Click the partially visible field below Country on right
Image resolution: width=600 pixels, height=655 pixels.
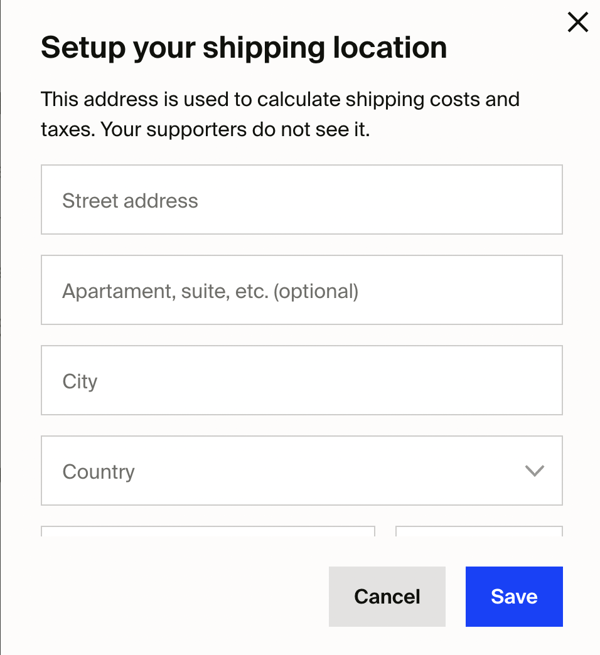pyautogui.click(x=479, y=531)
